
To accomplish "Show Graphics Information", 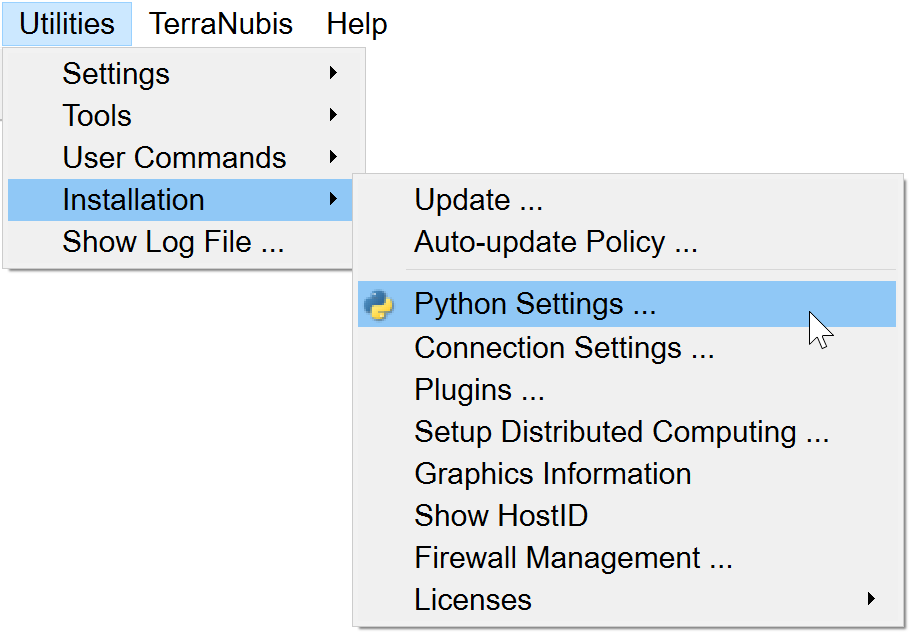I will (x=552, y=474).
